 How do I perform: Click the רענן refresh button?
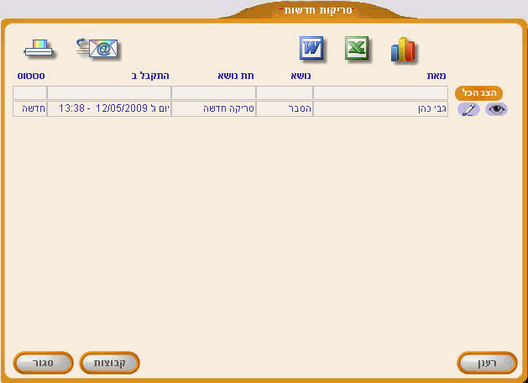pyautogui.click(x=487, y=363)
